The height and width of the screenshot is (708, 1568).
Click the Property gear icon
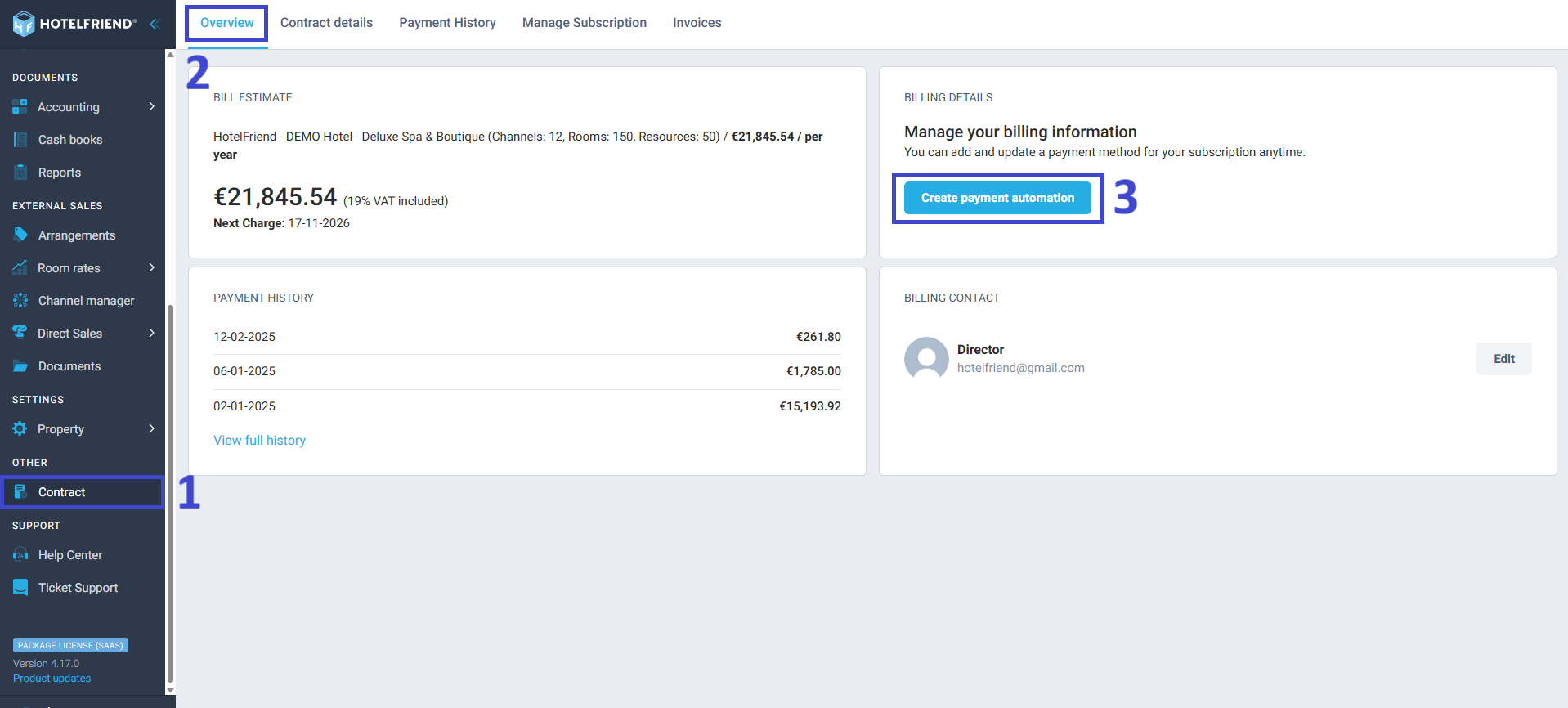click(20, 428)
